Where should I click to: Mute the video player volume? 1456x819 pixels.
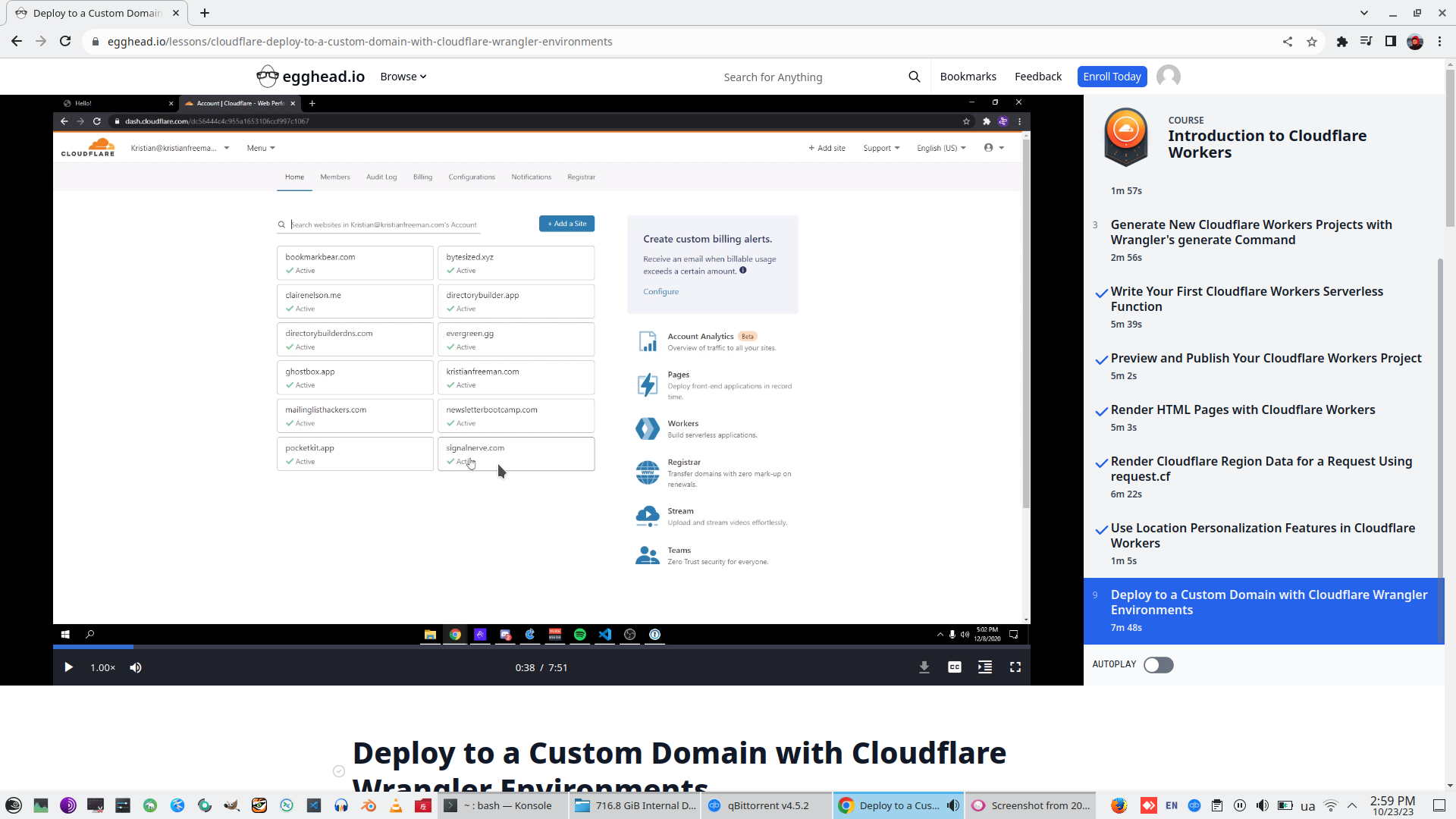[x=136, y=667]
